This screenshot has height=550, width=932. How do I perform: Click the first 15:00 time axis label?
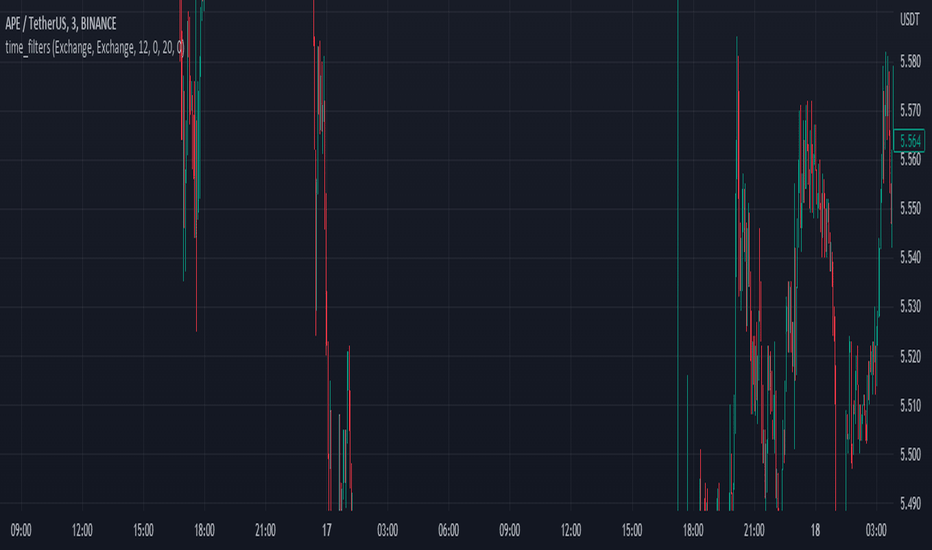[143, 530]
